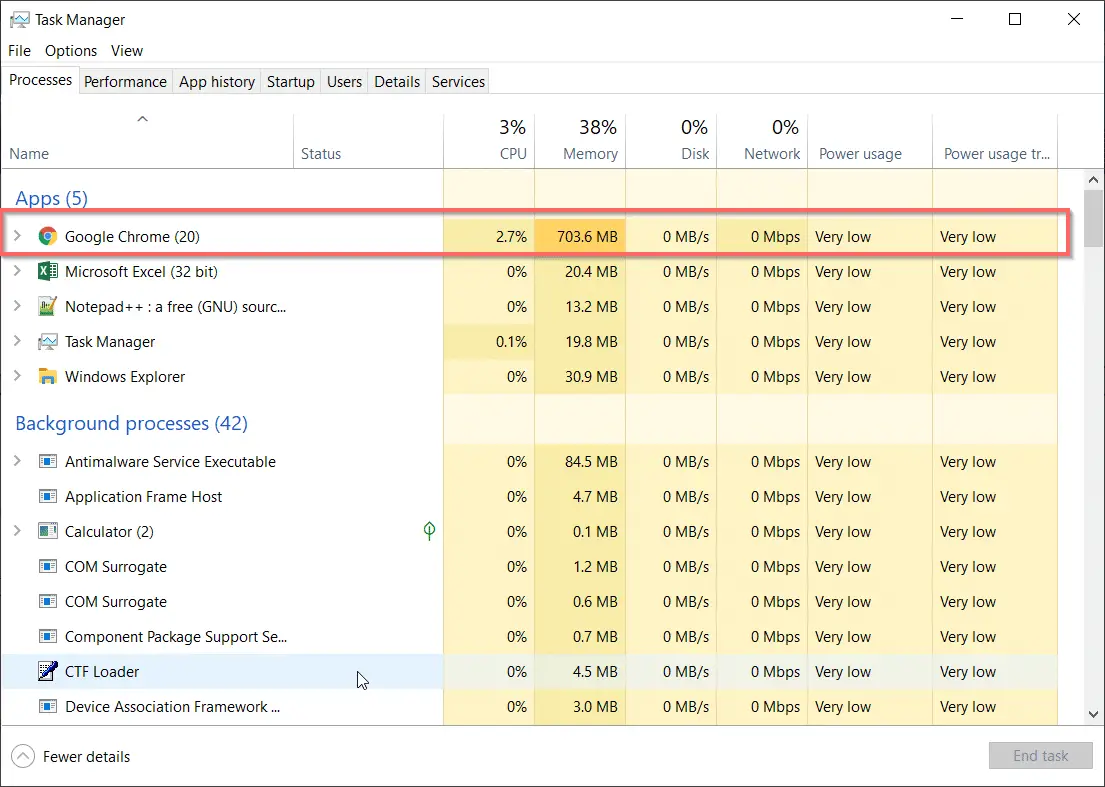Switch to the Details tab
This screenshot has height=787, width=1105.
pyautogui.click(x=397, y=82)
